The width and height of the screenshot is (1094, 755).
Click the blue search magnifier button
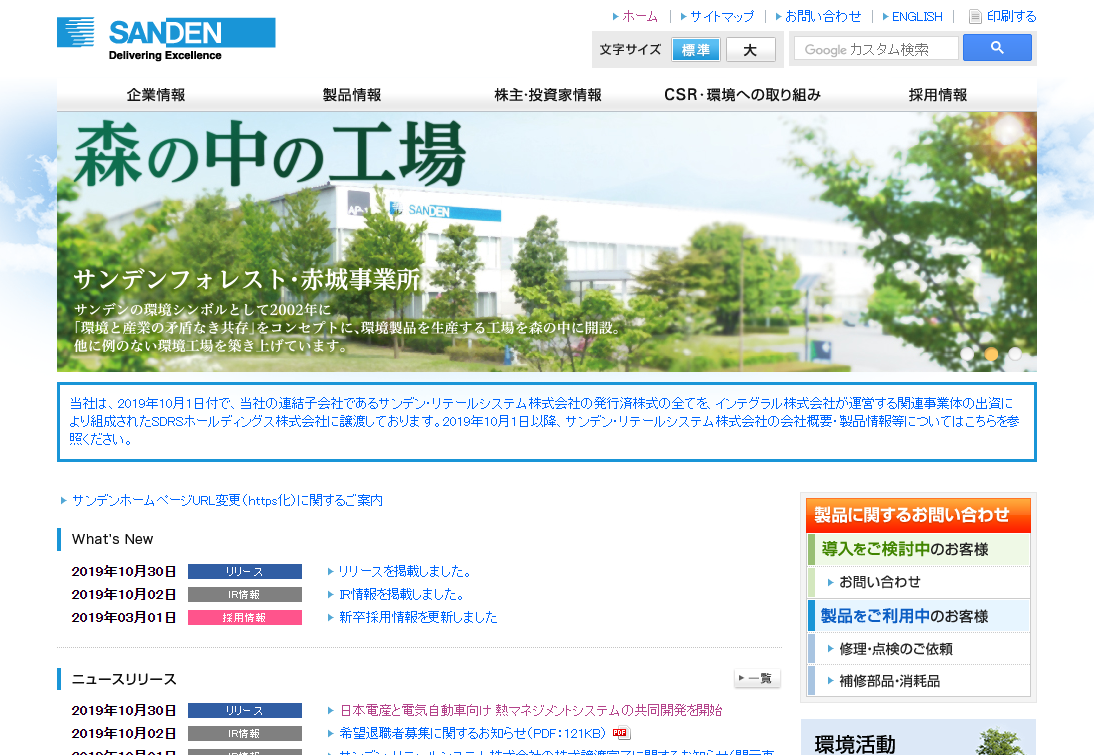click(x=997, y=48)
